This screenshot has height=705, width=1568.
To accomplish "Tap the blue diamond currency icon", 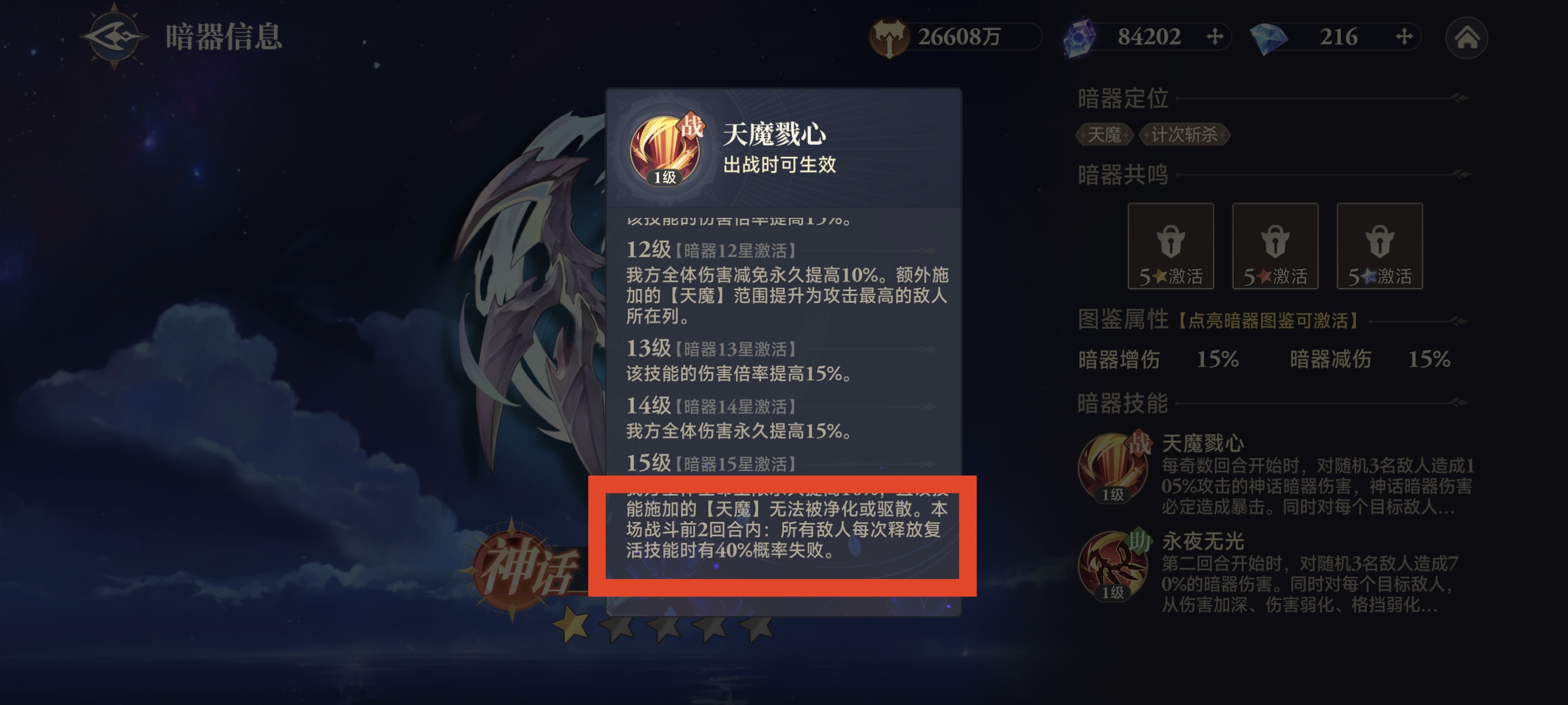I will click(1269, 38).
